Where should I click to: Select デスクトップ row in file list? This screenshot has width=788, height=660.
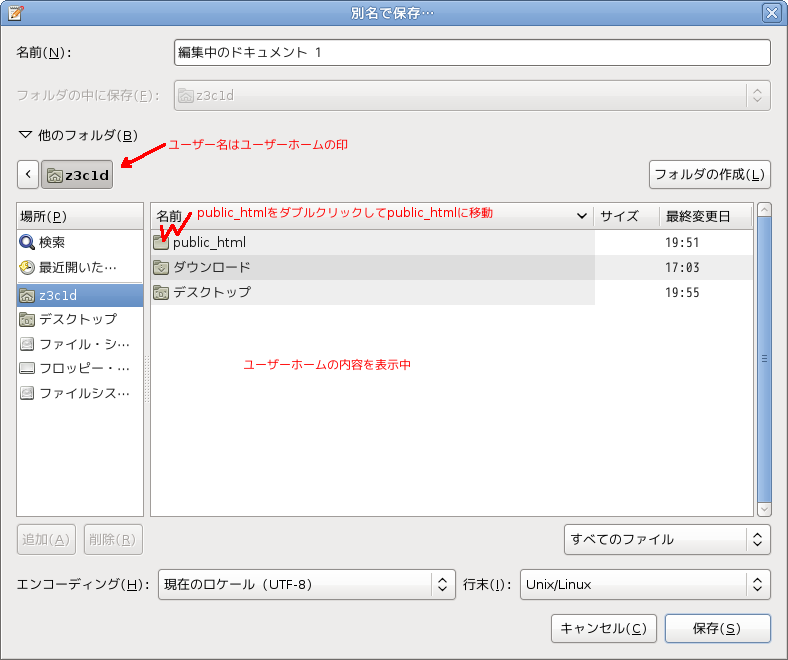click(x=452, y=292)
